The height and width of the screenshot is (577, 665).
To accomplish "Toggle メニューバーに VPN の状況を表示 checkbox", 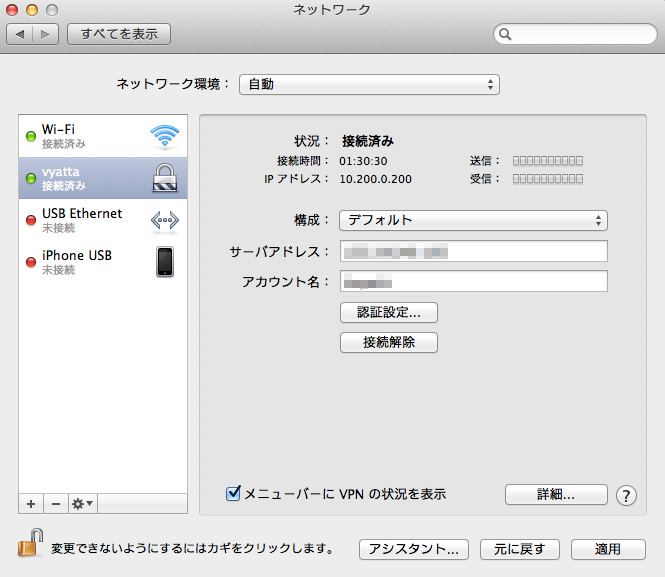I will [x=233, y=493].
